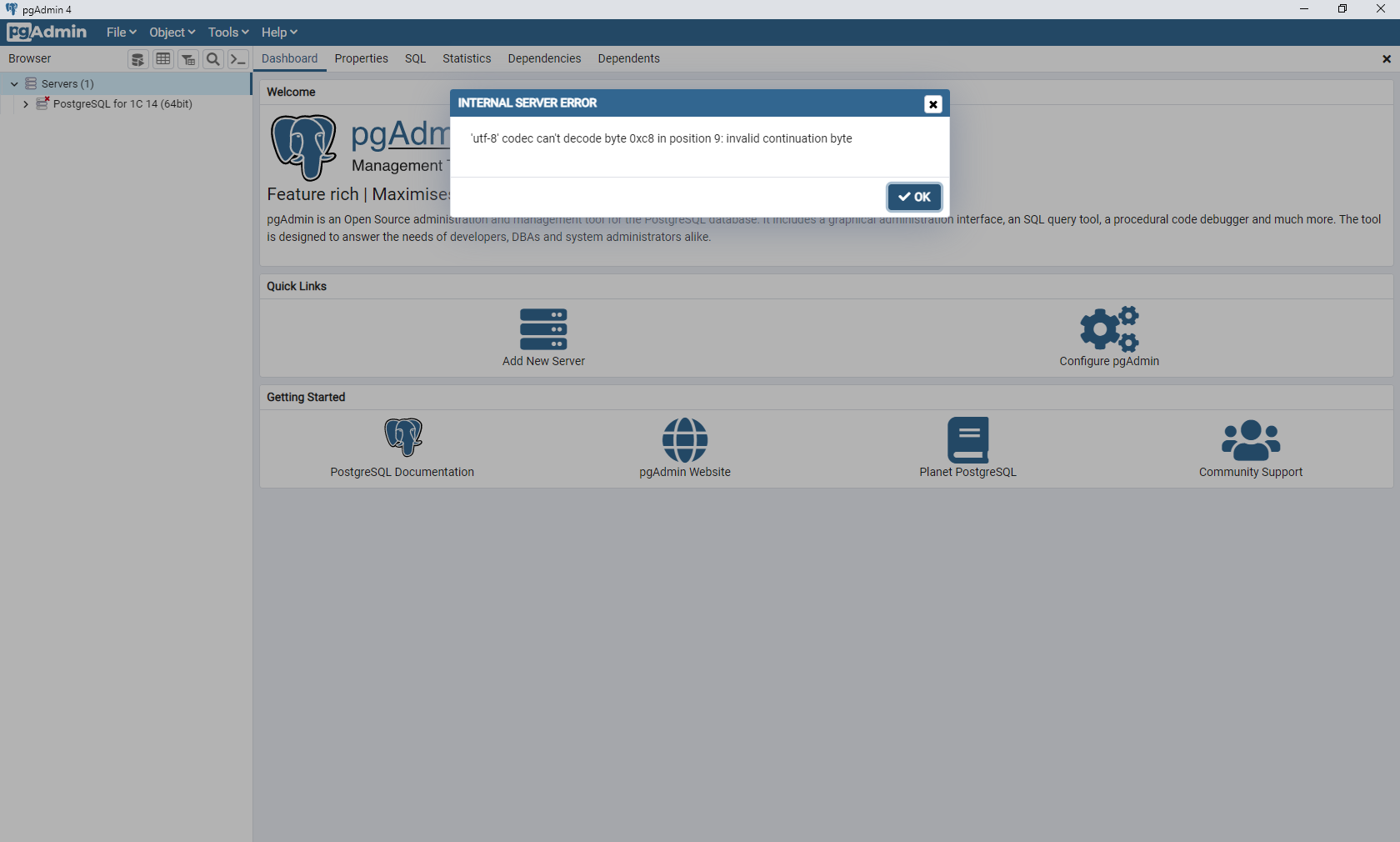Open the Object menu
Viewport: 1400px width, 842px height.
pos(172,33)
